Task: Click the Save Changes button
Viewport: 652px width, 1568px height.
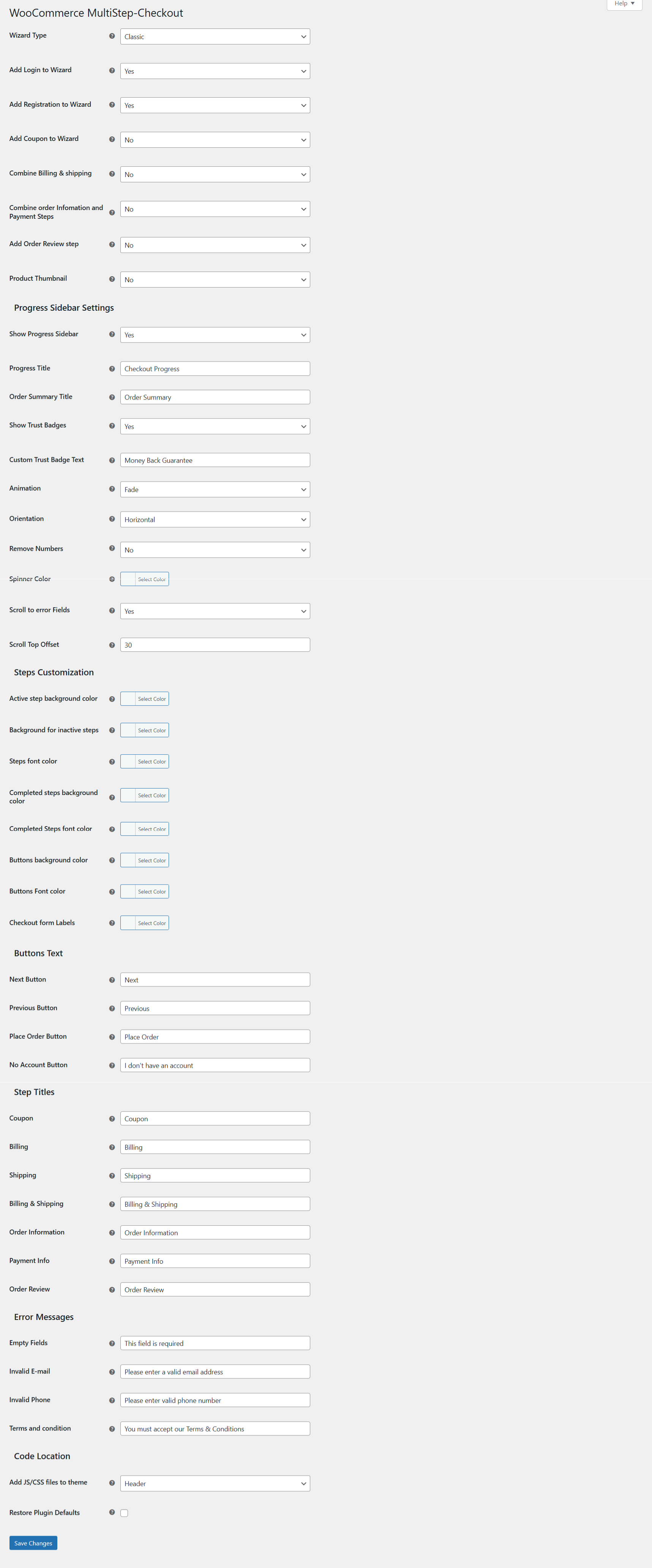Action: [33, 1543]
